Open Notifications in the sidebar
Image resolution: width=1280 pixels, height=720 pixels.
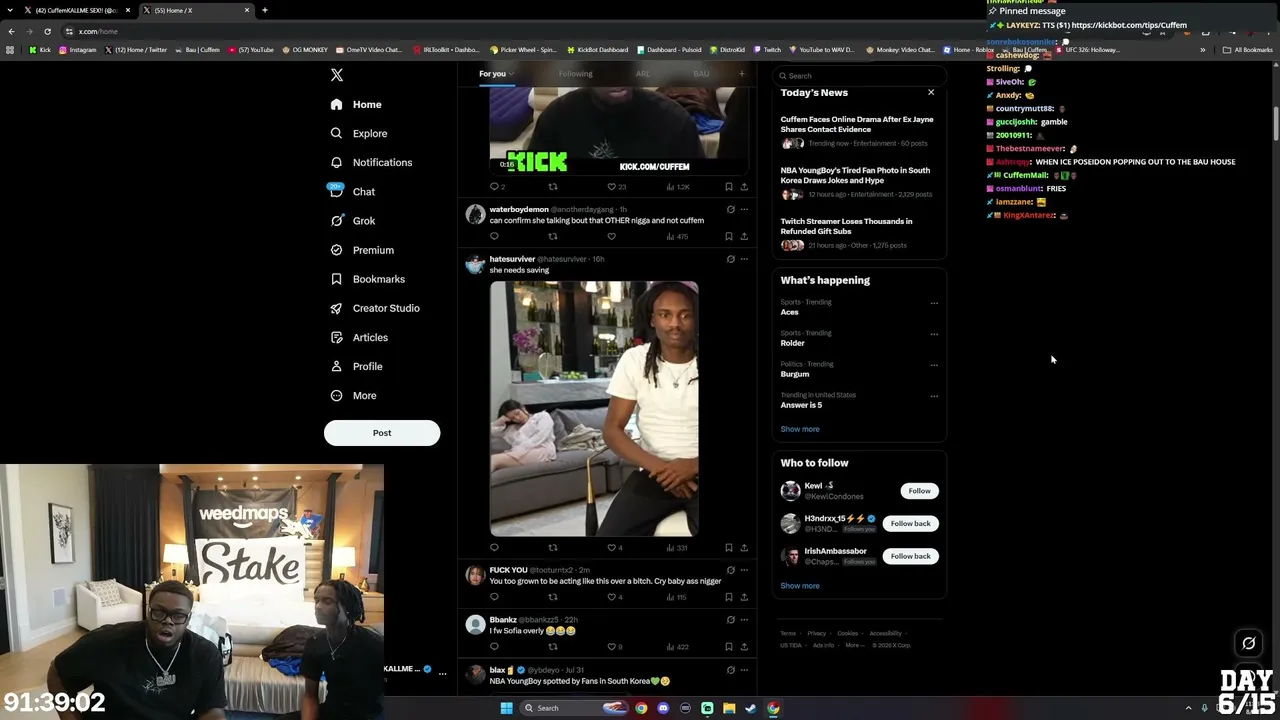(371, 162)
